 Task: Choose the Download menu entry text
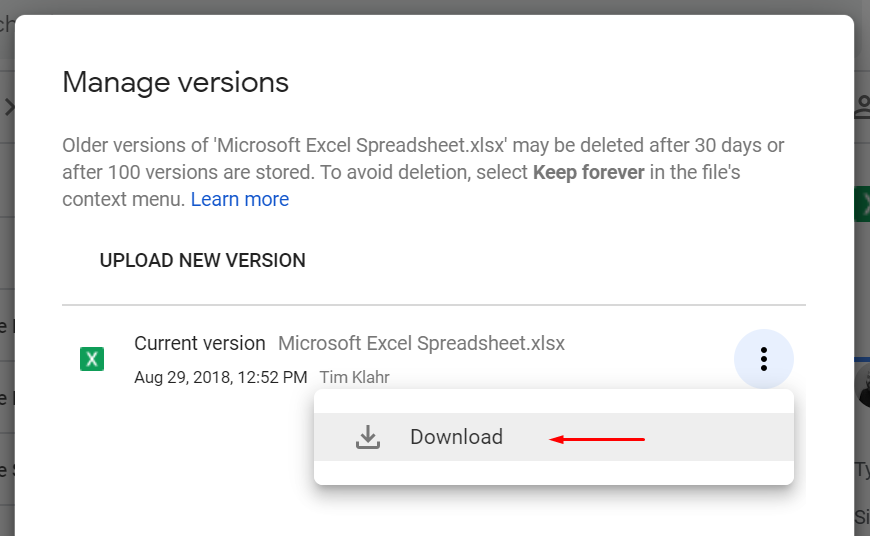tap(456, 437)
